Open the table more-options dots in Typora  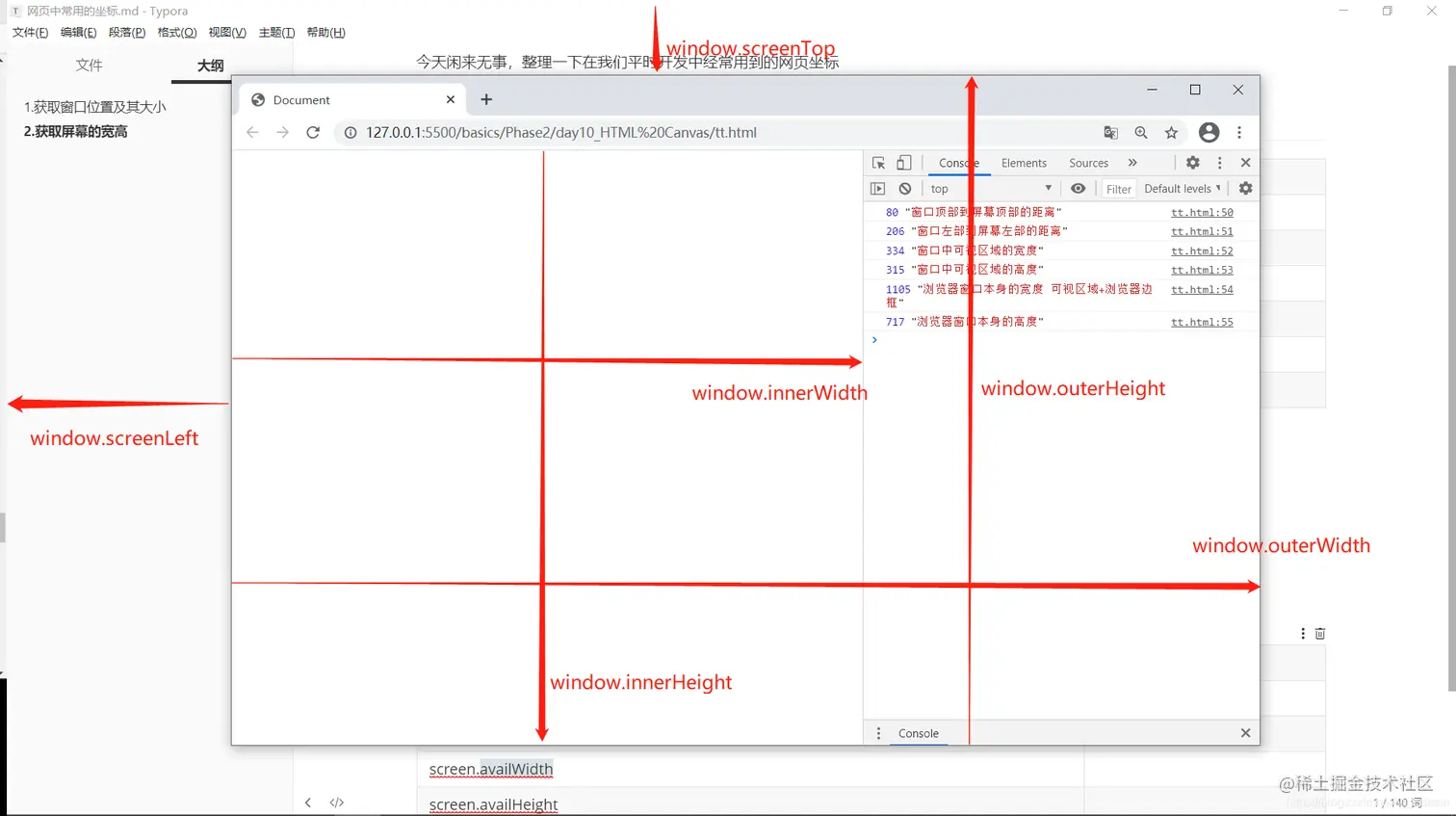(x=1303, y=634)
